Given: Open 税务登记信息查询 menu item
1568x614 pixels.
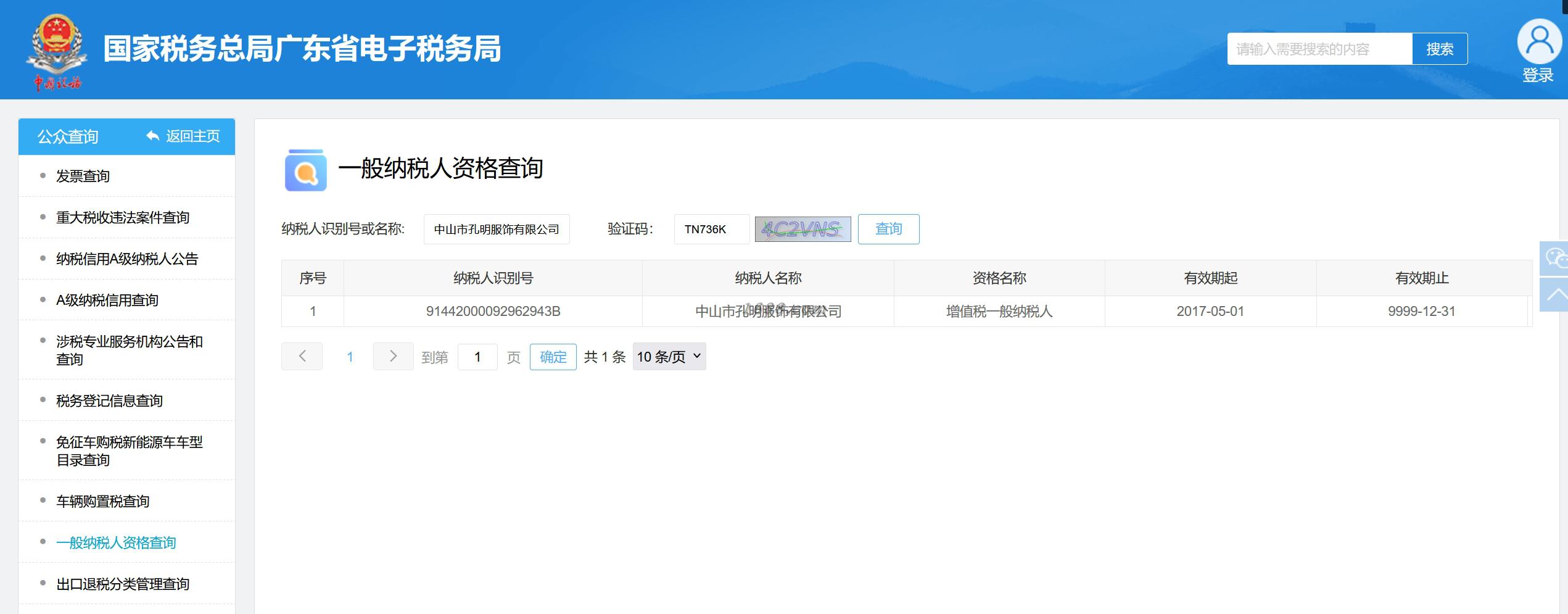Looking at the screenshot, I should pos(109,401).
